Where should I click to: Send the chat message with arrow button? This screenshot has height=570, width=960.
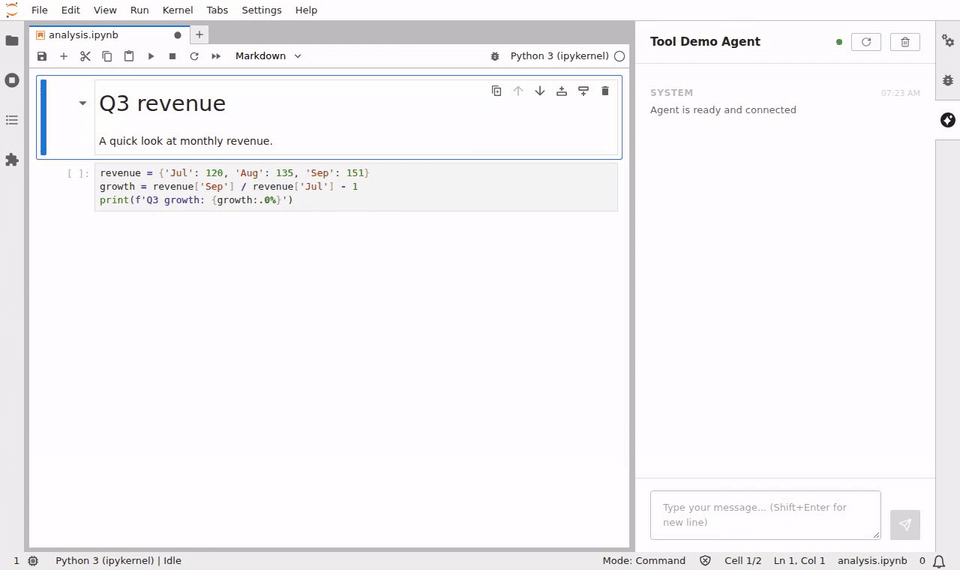coord(905,525)
